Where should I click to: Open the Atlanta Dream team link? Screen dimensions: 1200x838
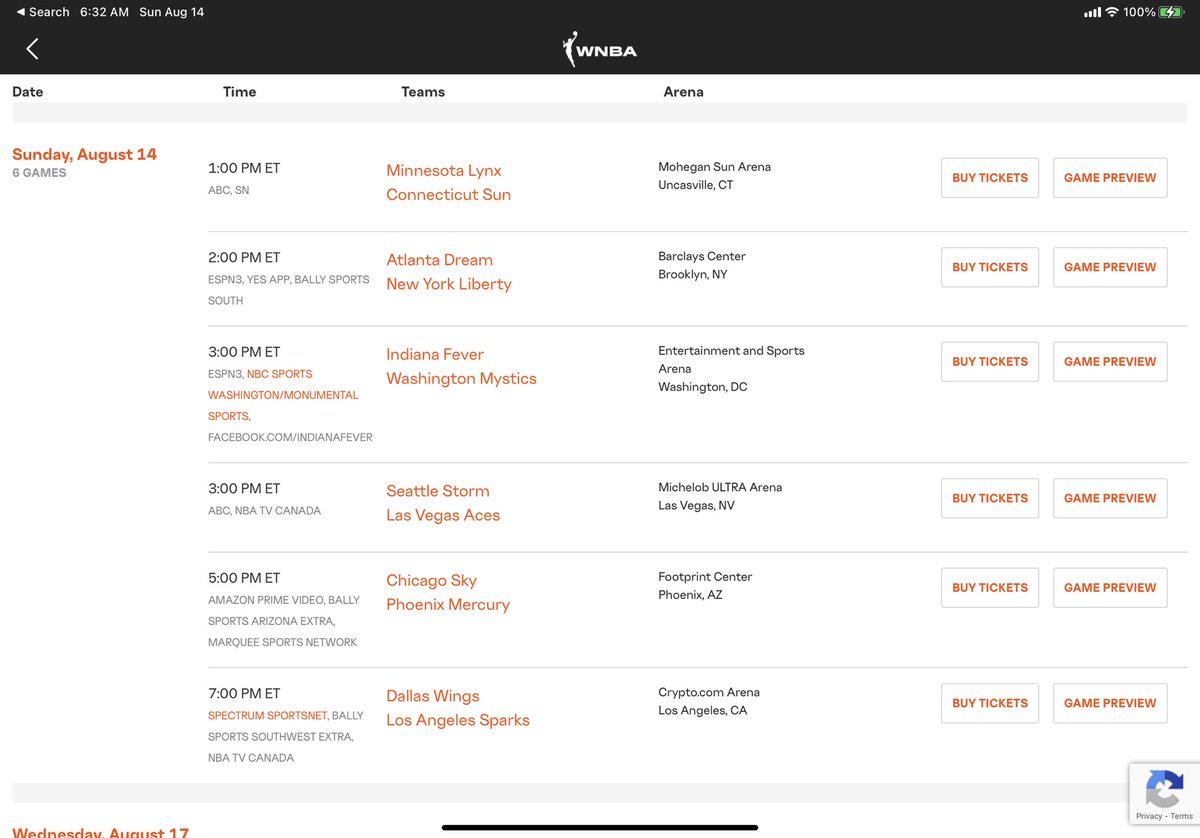[x=439, y=260]
